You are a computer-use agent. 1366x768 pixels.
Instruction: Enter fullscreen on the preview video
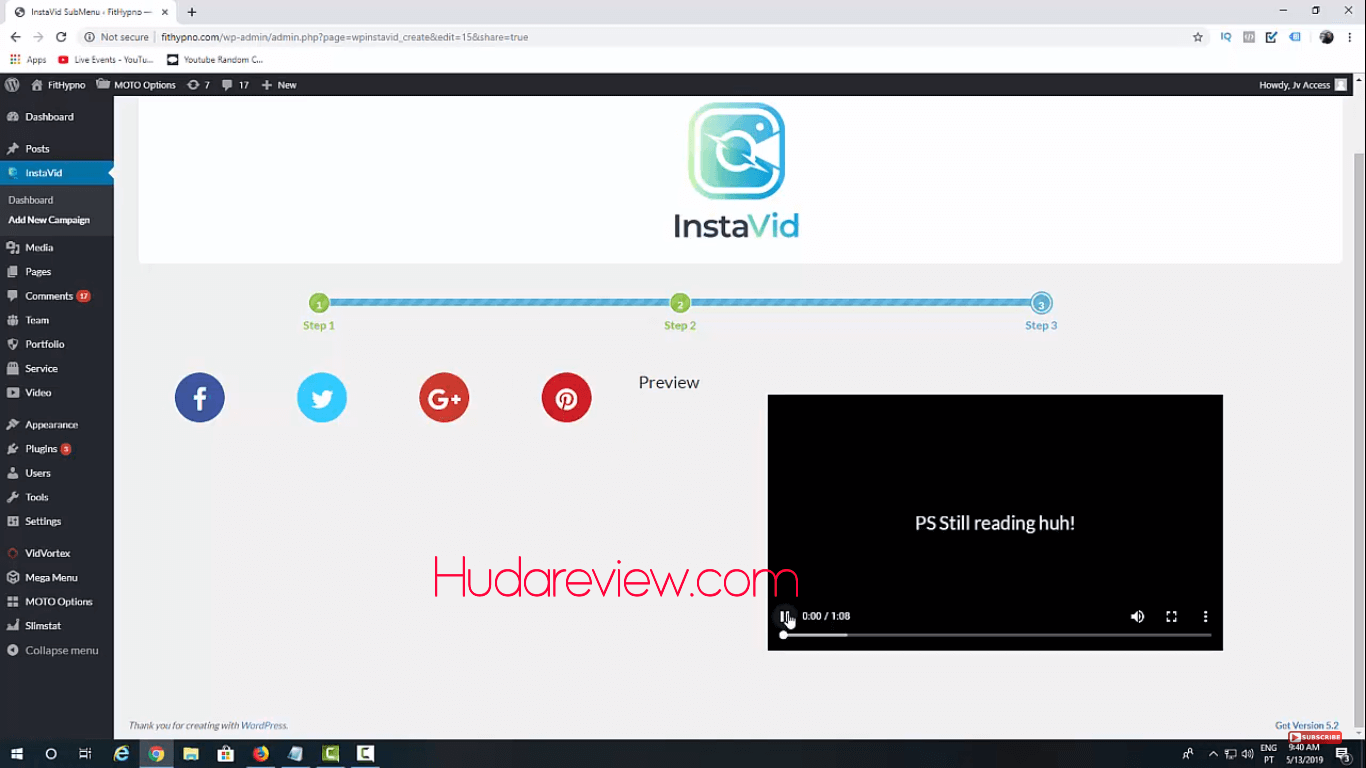coord(1171,617)
